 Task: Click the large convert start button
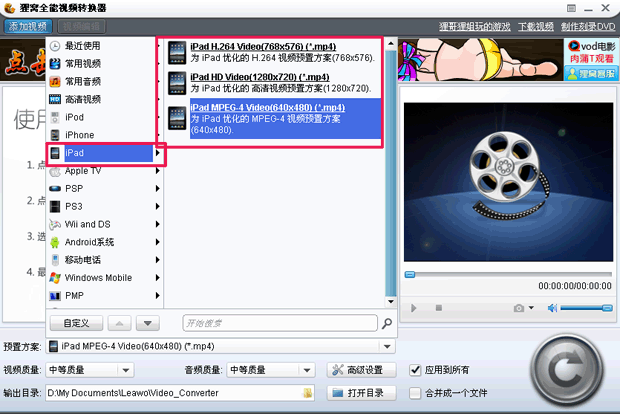tap(567, 371)
